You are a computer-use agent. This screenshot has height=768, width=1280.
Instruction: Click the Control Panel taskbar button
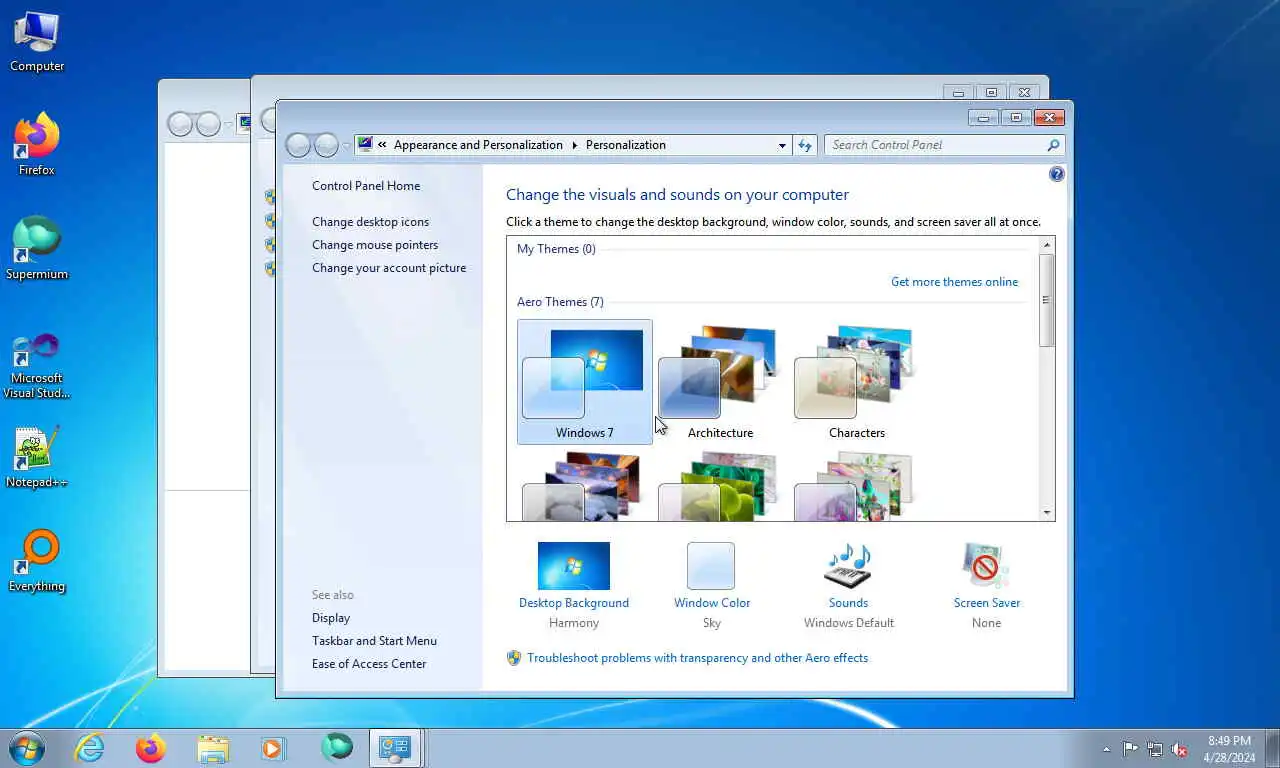[x=396, y=748]
